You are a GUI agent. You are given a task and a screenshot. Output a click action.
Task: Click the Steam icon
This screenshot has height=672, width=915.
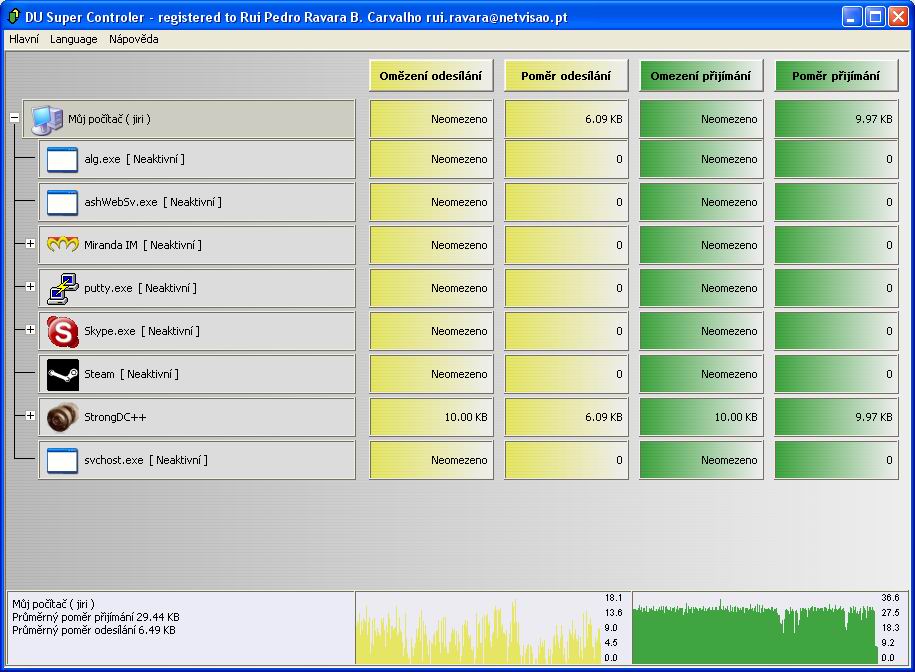click(x=62, y=374)
